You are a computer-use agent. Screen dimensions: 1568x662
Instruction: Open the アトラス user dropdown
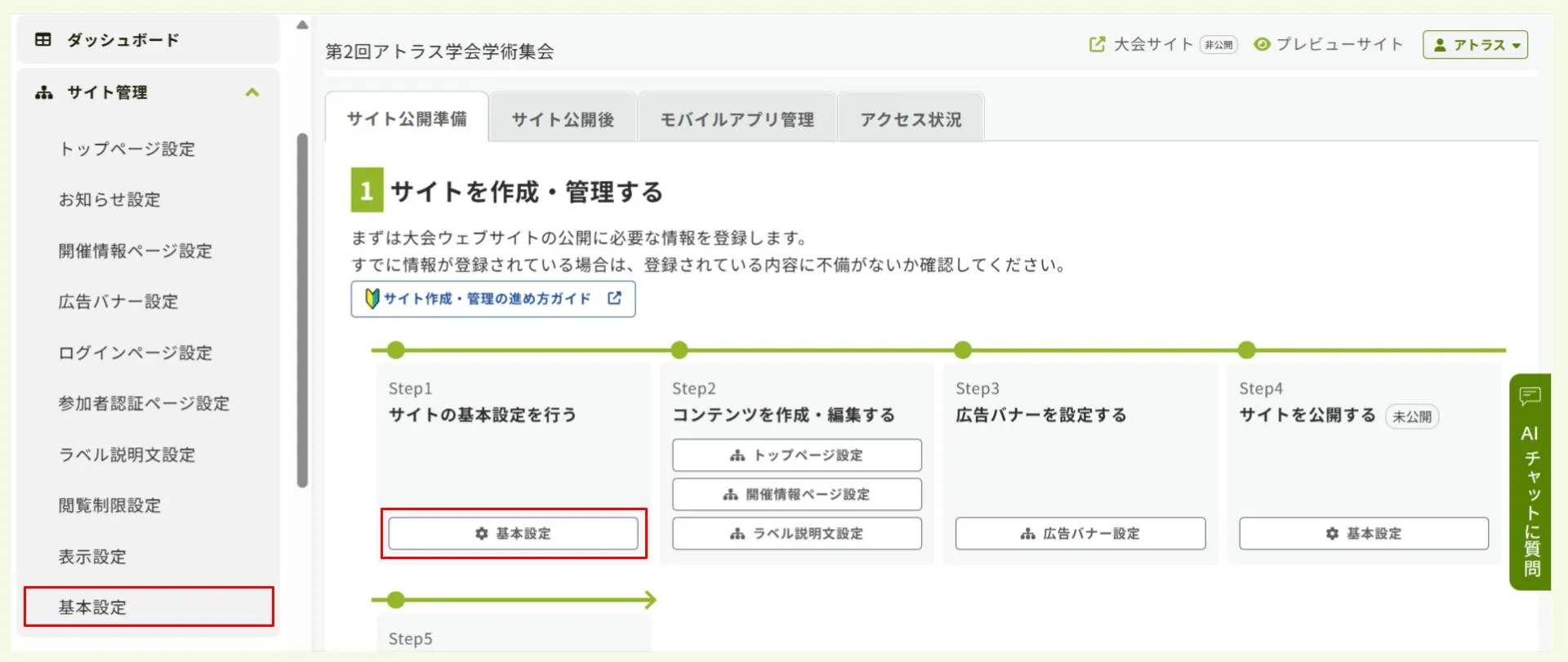[1475, 45]
